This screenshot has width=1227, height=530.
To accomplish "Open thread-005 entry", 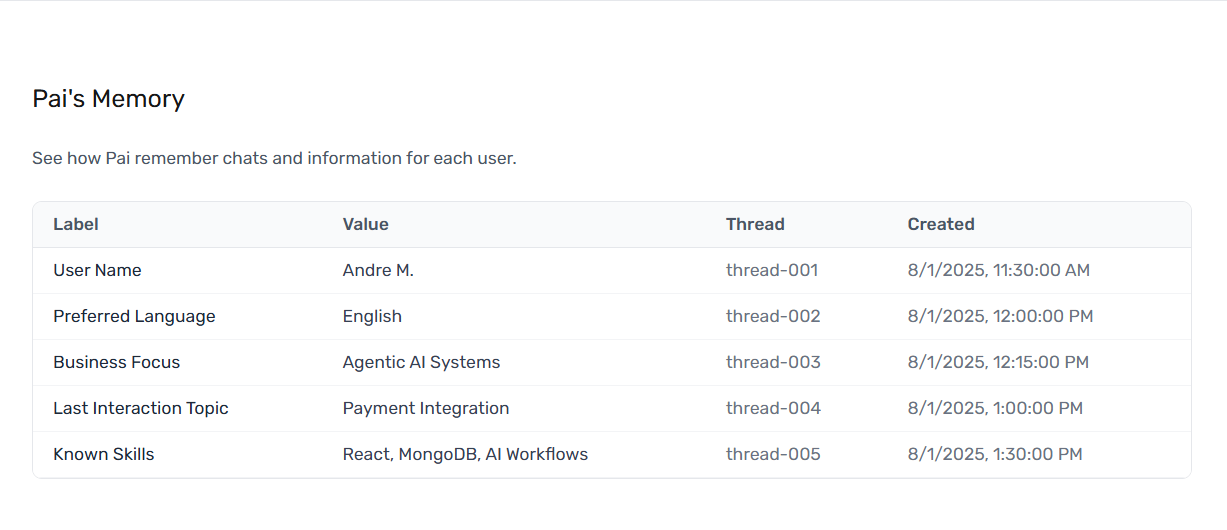I will [x=773, y=454].
